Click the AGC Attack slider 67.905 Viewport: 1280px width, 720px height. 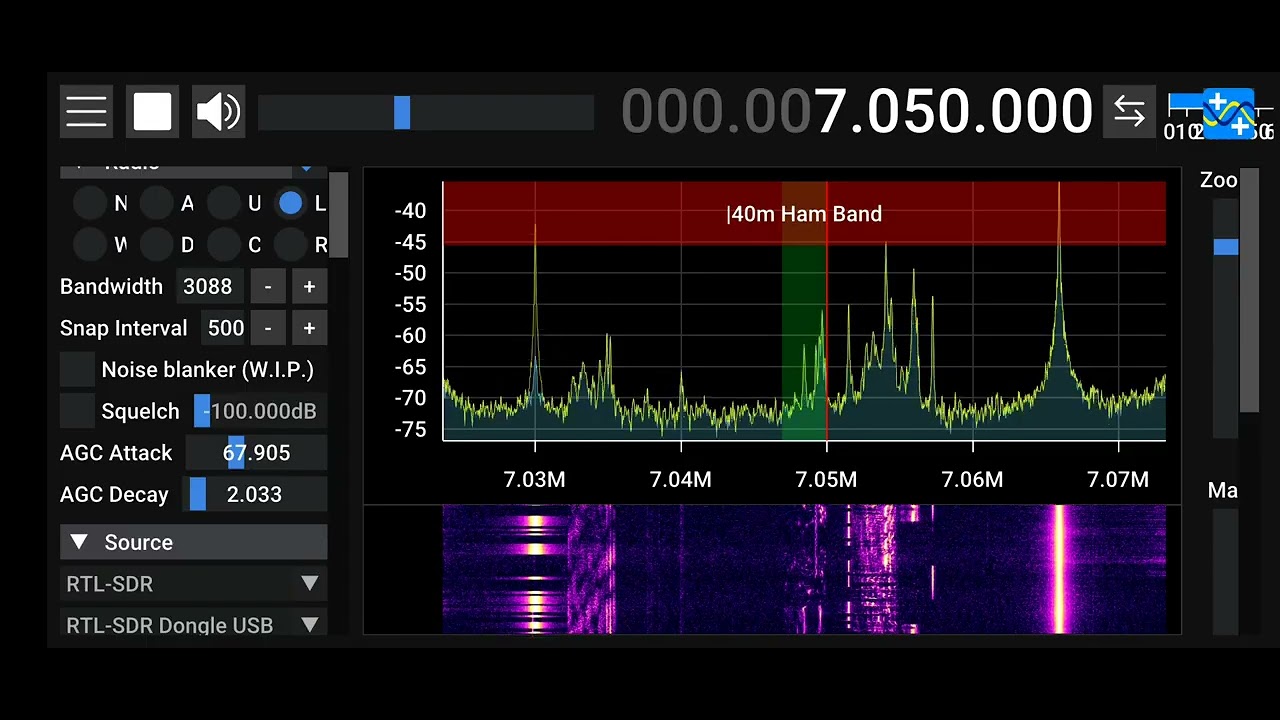(255, 453)
